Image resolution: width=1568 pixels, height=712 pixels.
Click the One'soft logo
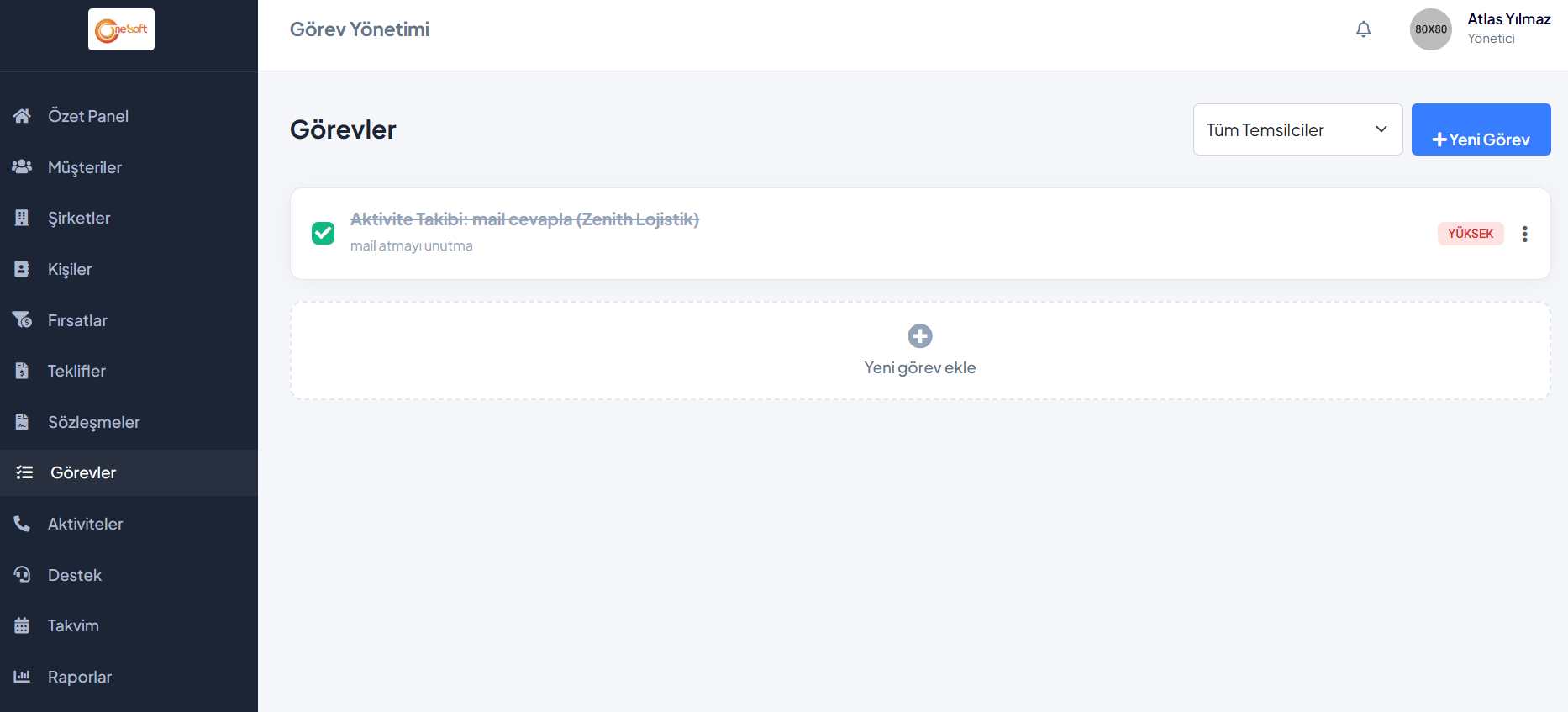[121, 29]
